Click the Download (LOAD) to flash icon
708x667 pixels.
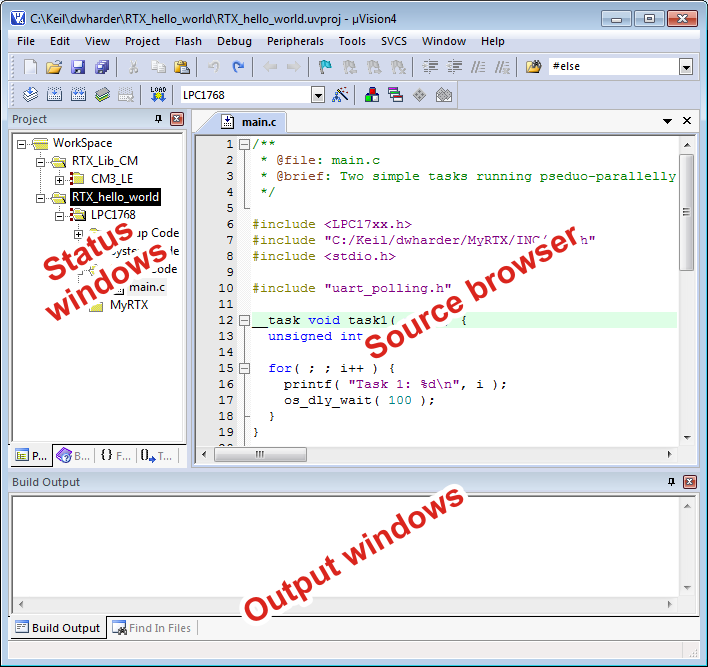[158, 95]
